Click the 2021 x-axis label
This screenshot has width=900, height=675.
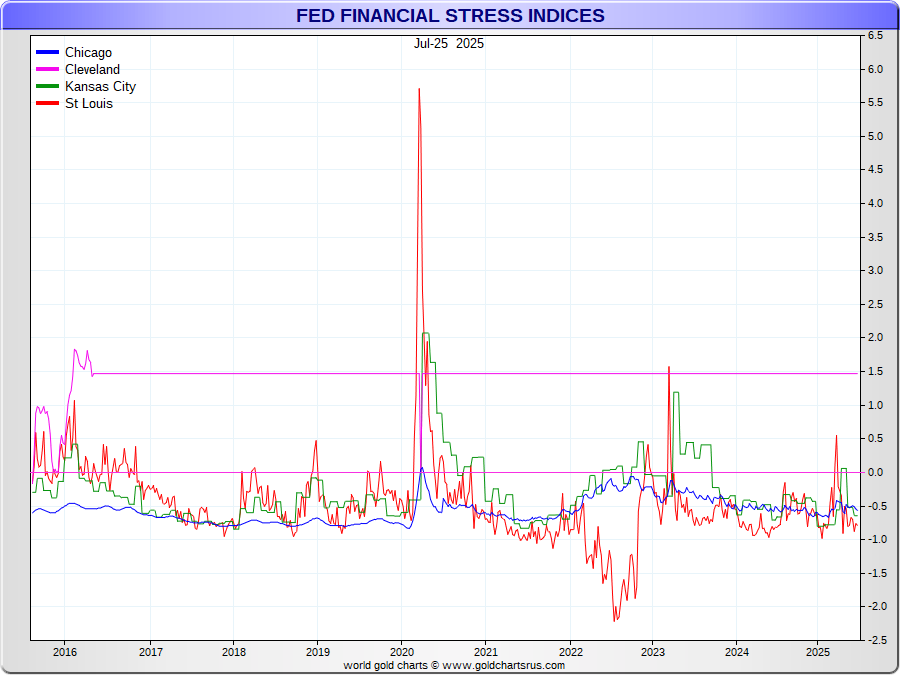485,652
